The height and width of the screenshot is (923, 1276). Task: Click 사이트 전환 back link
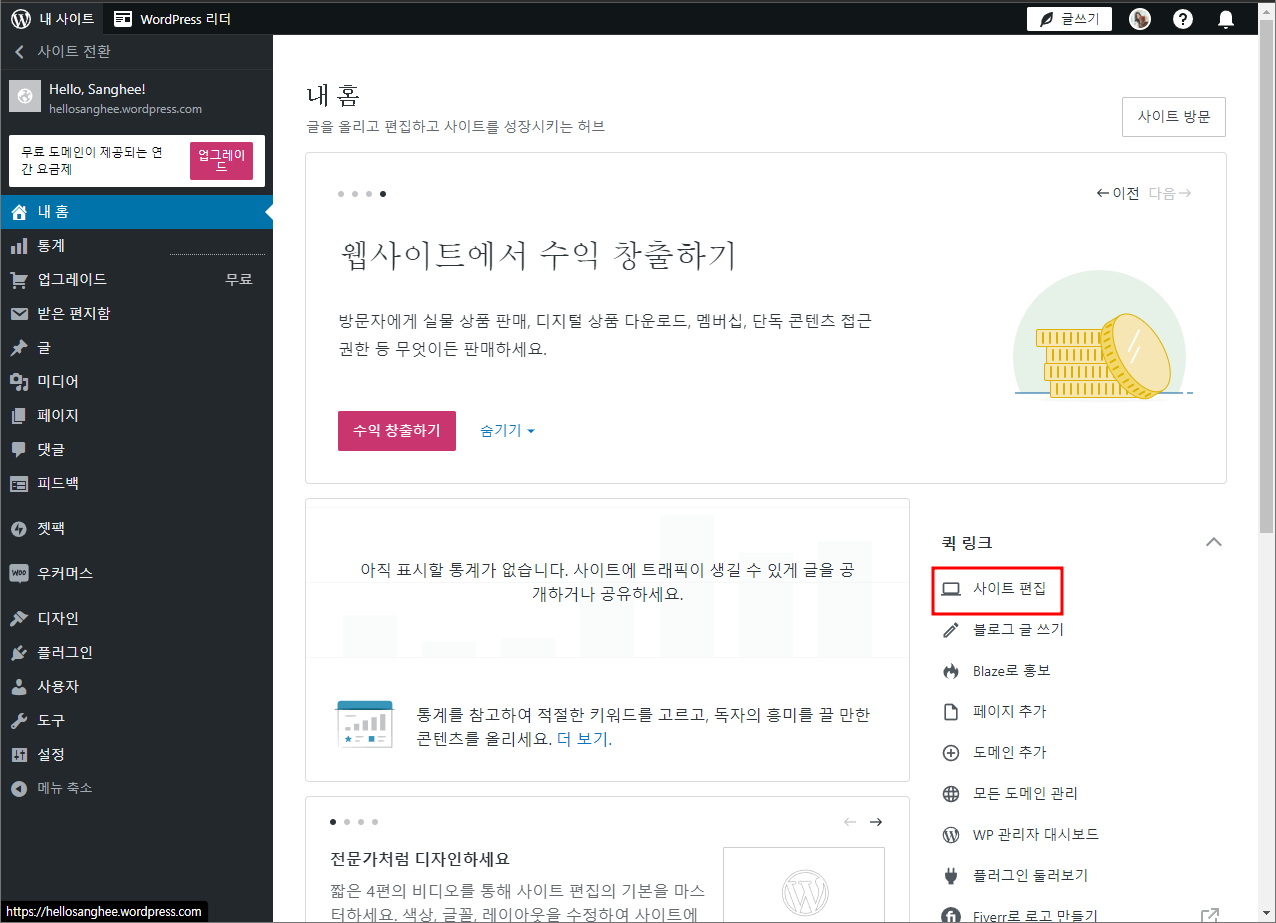click(x=63, y=52)
